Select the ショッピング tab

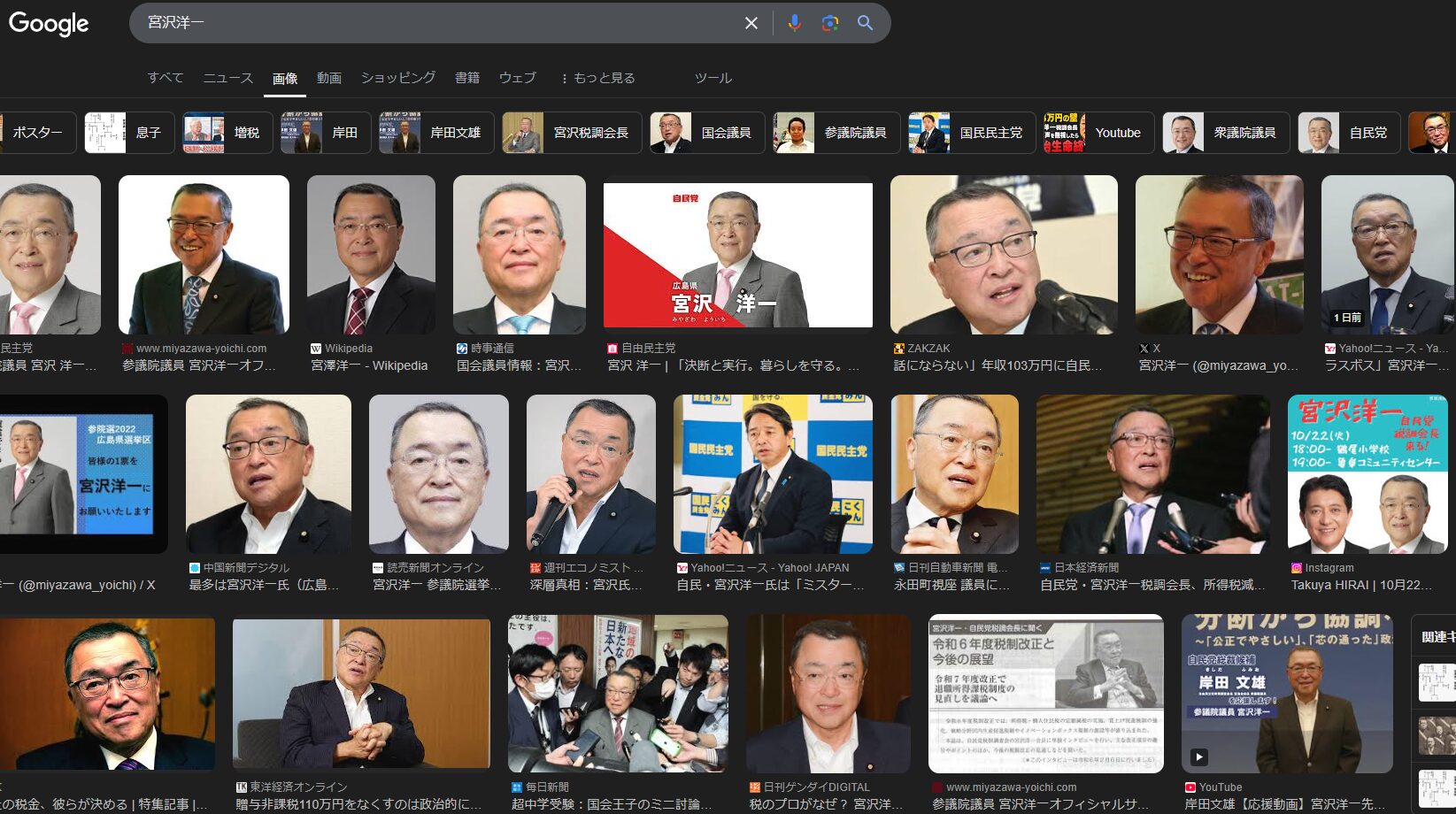tap(397, 78)
